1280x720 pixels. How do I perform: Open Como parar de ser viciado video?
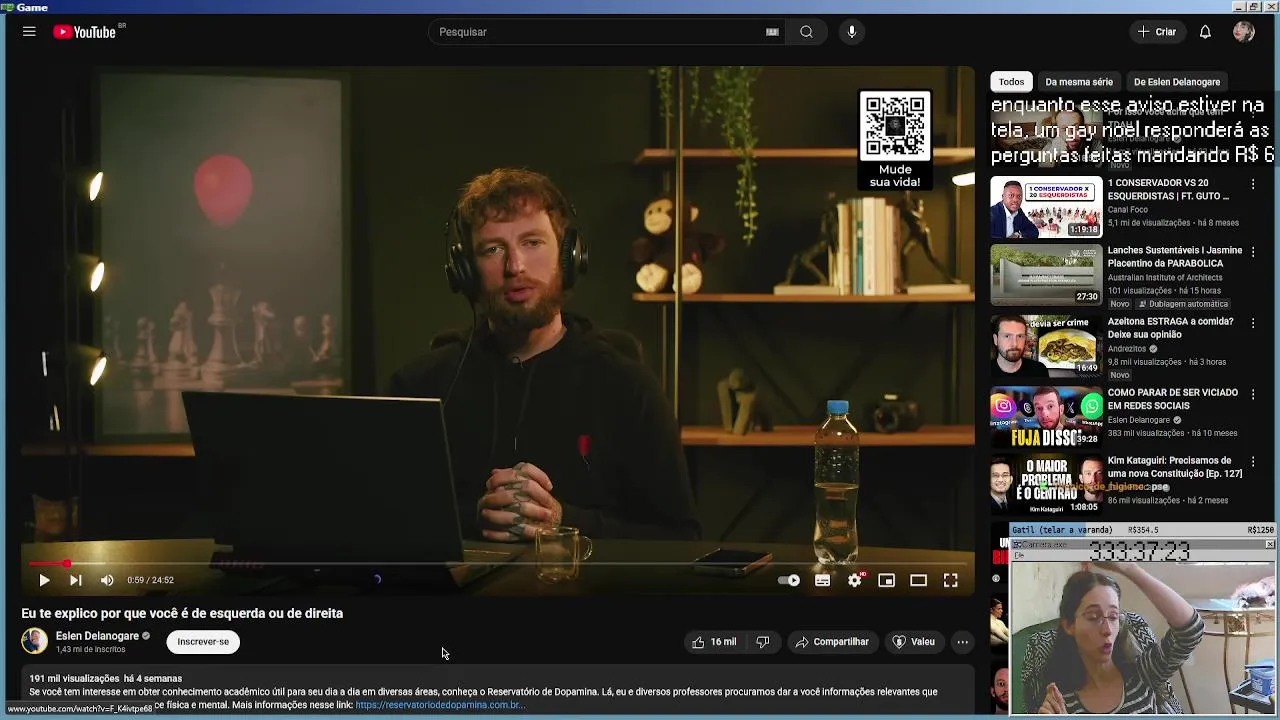(x=1173, y=399)
